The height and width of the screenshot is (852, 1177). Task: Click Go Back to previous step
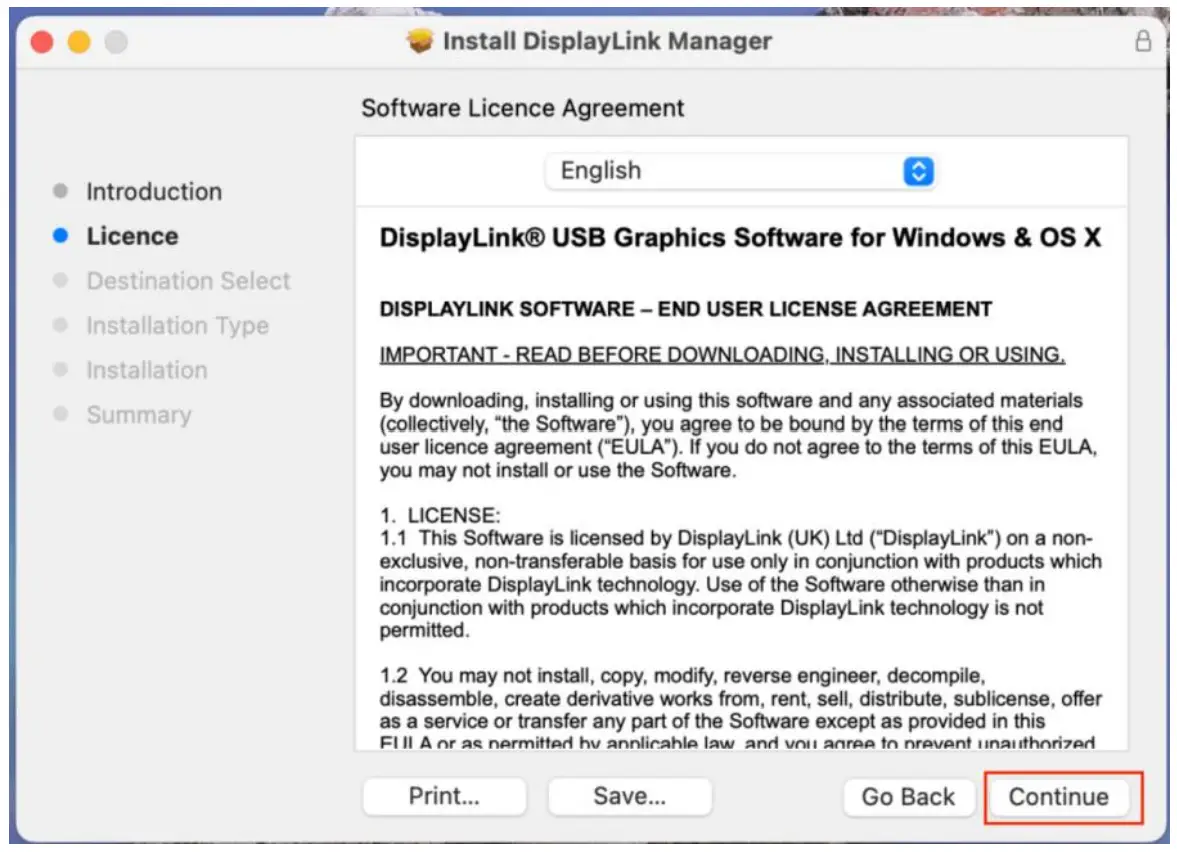point(908,797)
